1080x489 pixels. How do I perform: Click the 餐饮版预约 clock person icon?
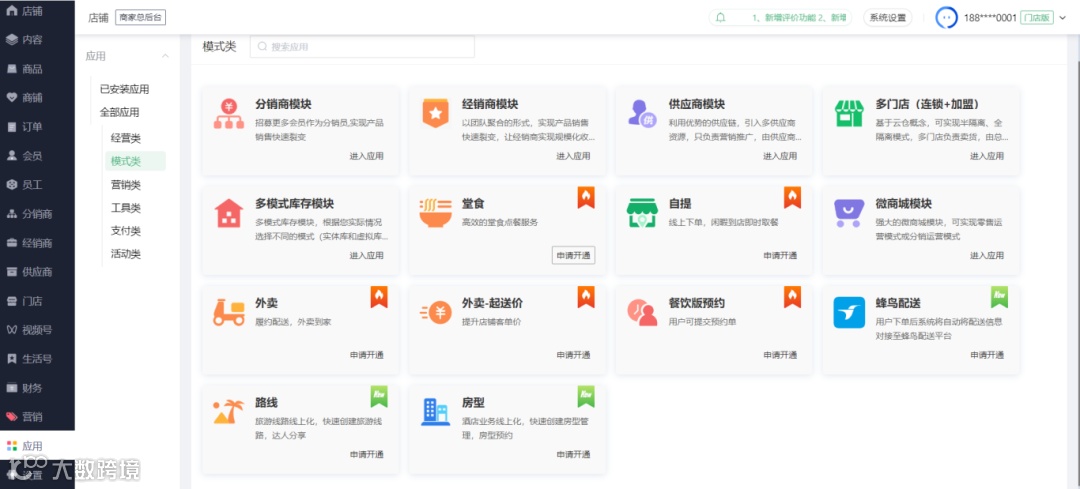pos(642,313)
